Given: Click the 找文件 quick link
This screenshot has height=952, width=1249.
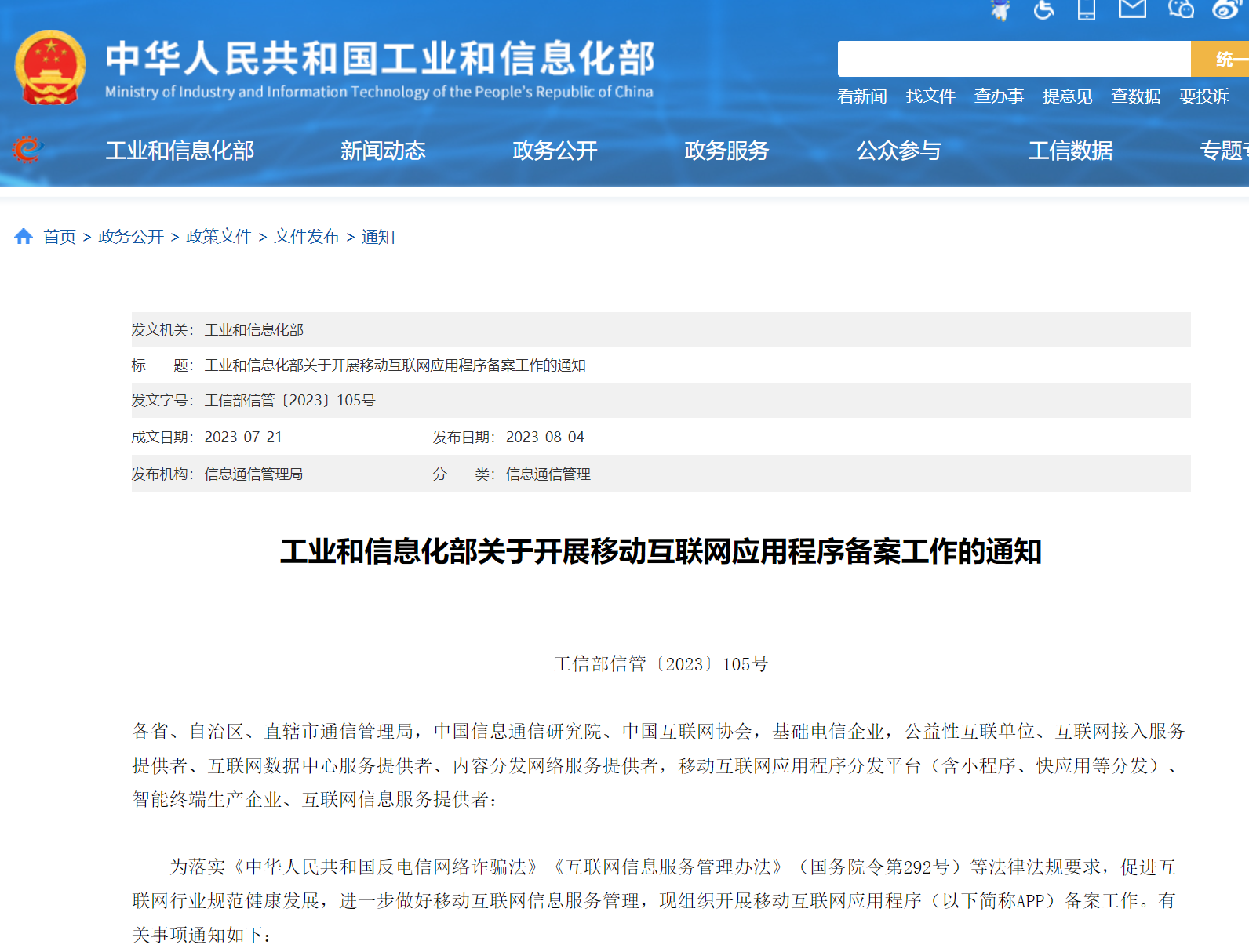Looking at the screenshot, I should 930,96.
